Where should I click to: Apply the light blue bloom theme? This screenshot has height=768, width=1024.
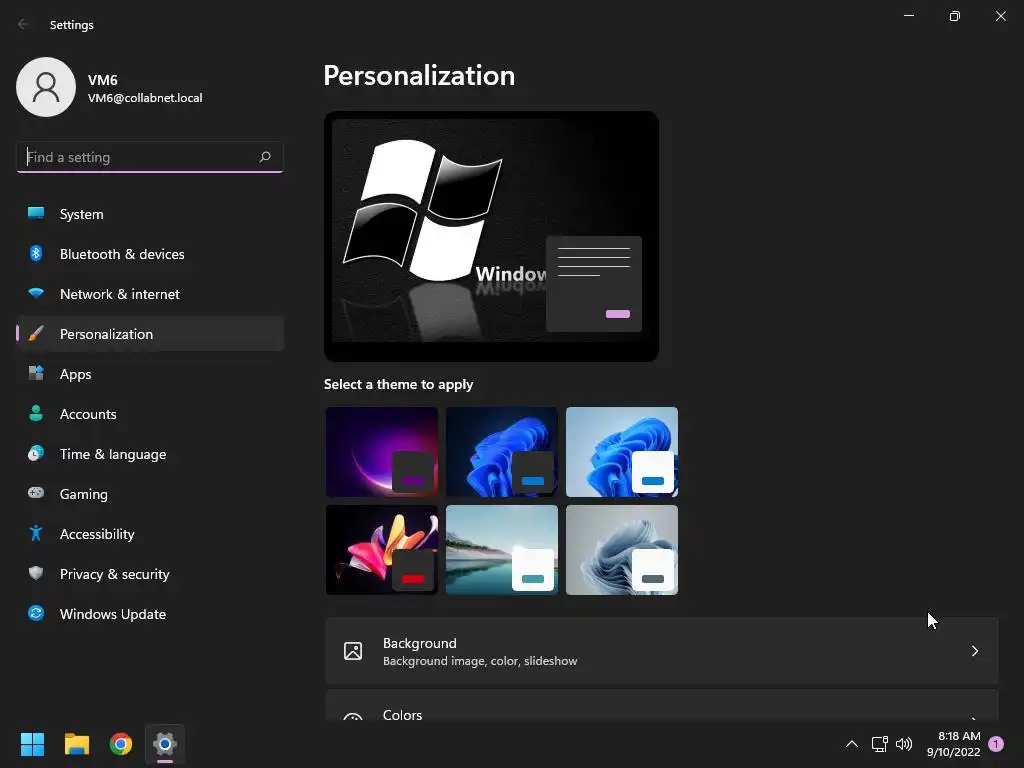click(622, 452)
